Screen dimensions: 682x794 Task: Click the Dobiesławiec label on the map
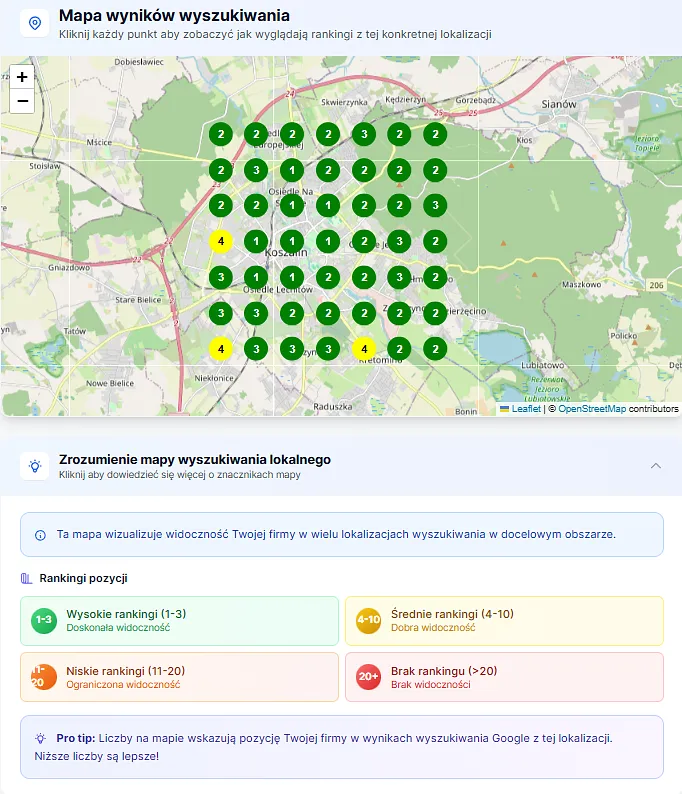click(139, 62)
